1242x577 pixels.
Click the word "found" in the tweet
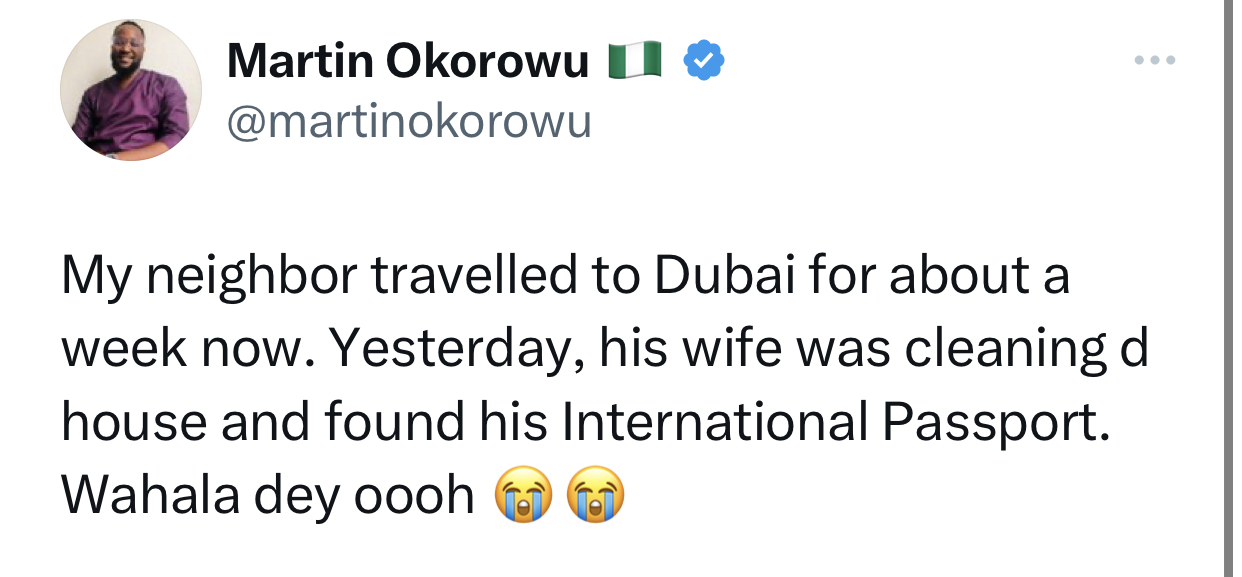(x=394, y=422)
